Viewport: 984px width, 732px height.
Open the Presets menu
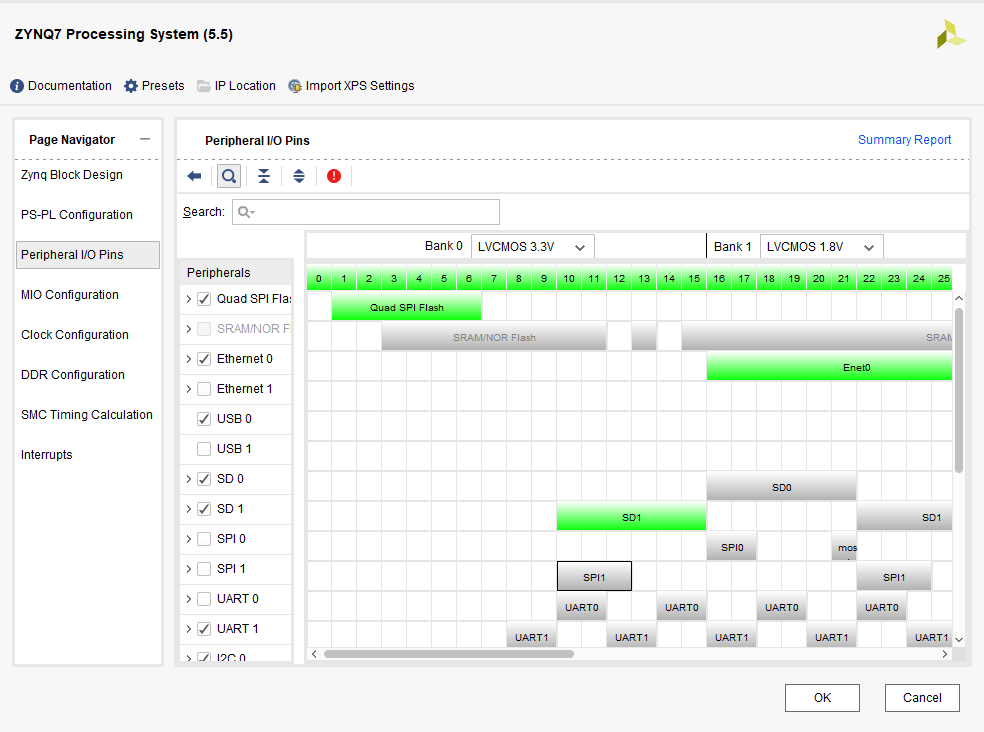[x=163, y=86]
